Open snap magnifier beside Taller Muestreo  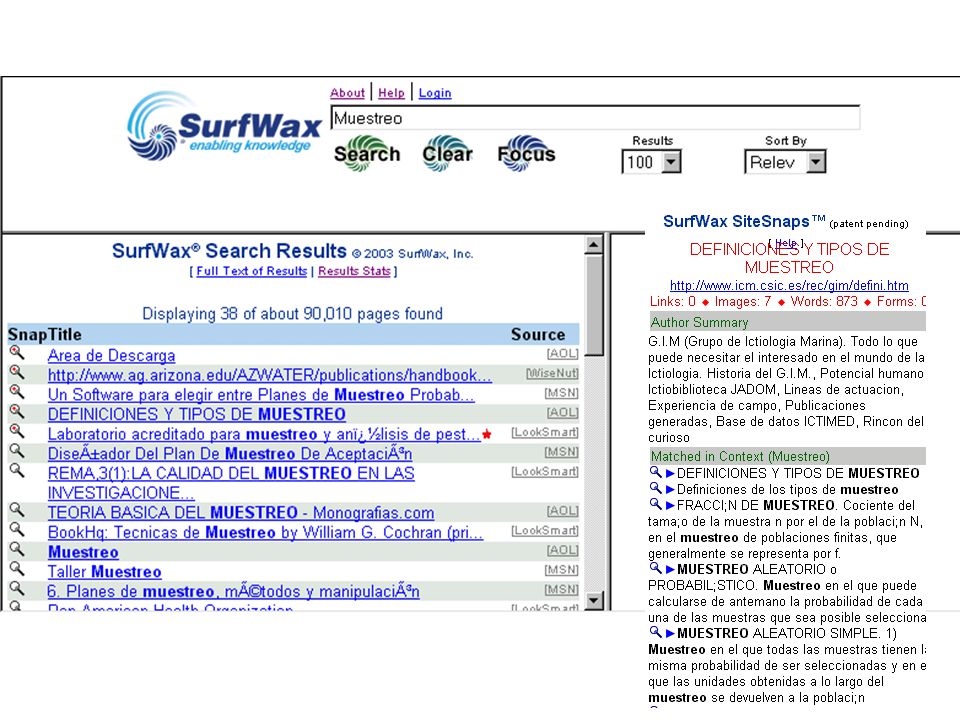pyautogui.click(x=17, y=569)
